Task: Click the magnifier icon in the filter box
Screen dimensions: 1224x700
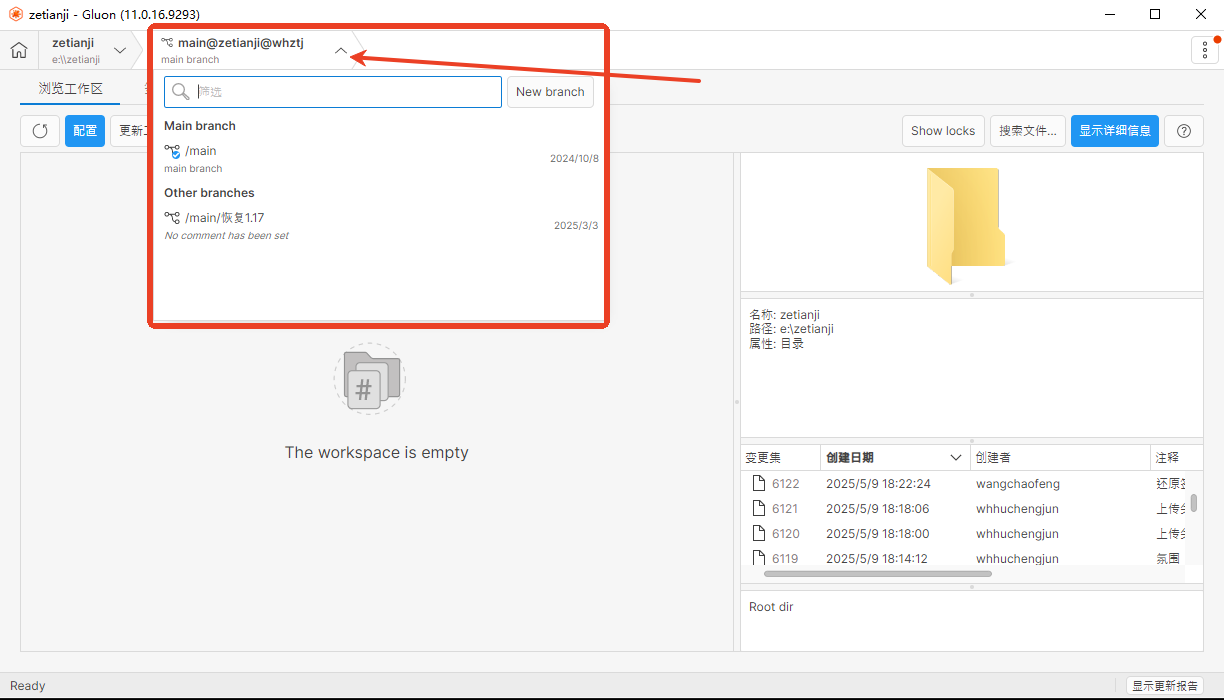Action: (x=180, y=92)
